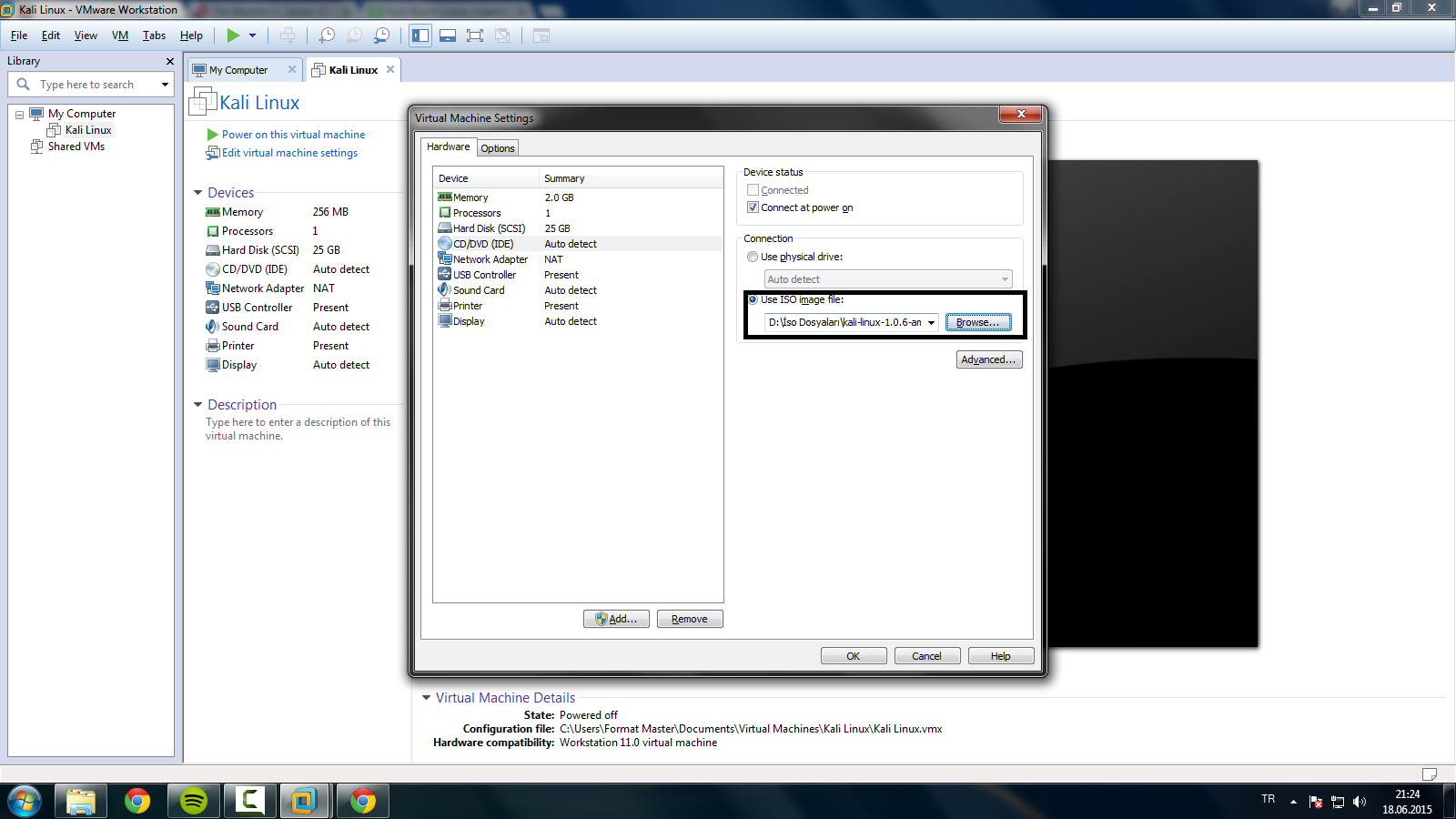Click the Manage Snapshots wrench icon

click(382, 35)
